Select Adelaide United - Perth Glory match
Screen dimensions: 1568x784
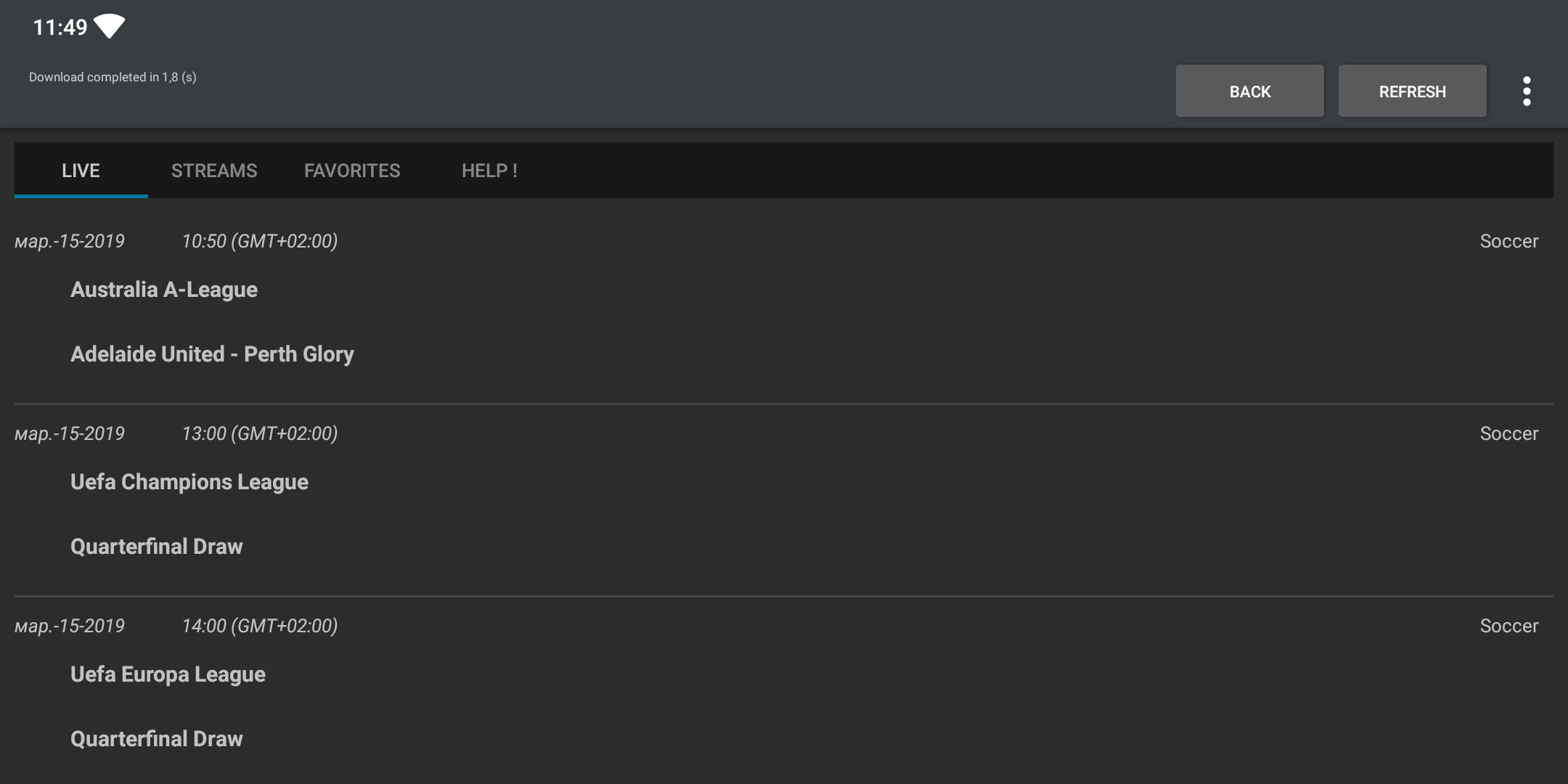(212, 354)
